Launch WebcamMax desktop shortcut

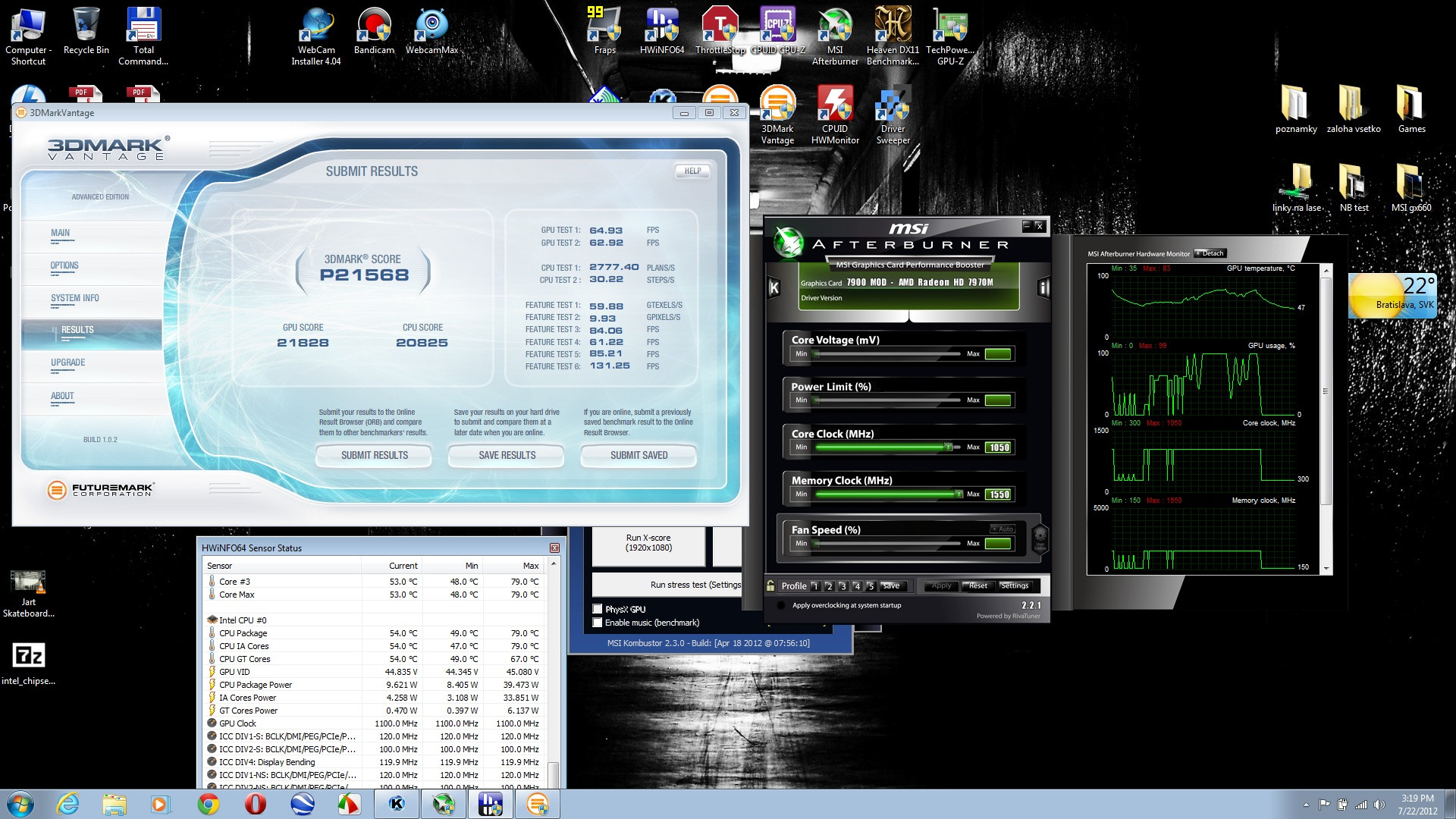(x=431, y=30)
